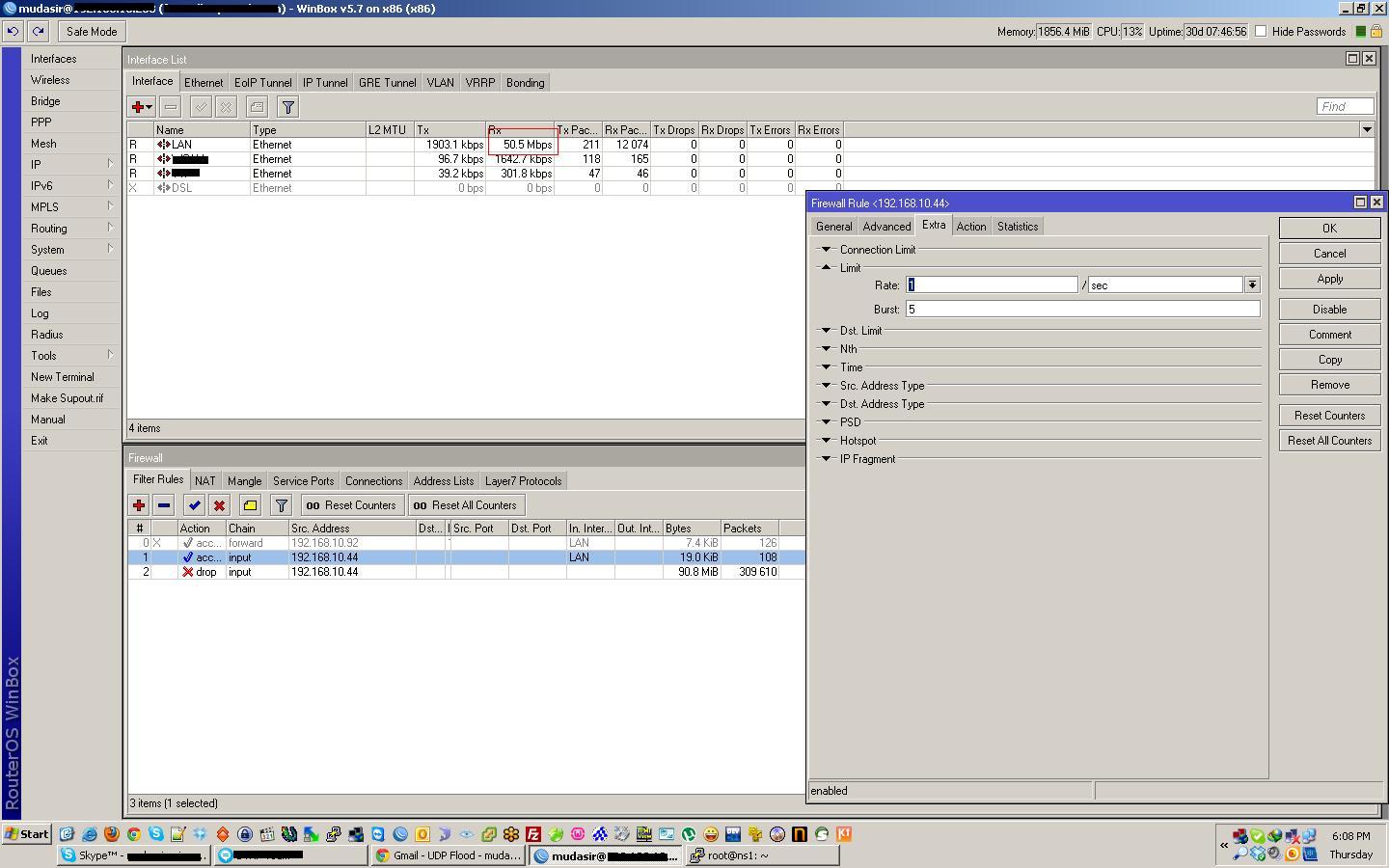Expand the Nth section

click(826, 349)
